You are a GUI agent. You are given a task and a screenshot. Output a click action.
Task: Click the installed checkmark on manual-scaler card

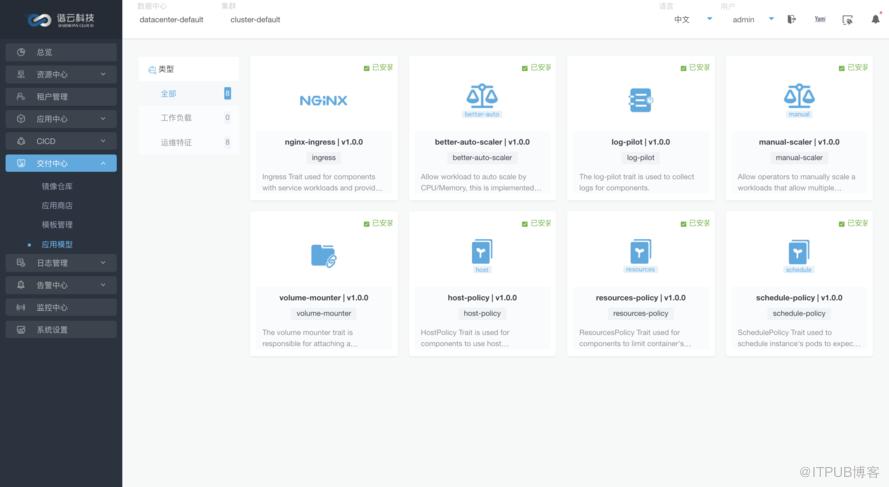pyautogui.click(x=841, y=68)
